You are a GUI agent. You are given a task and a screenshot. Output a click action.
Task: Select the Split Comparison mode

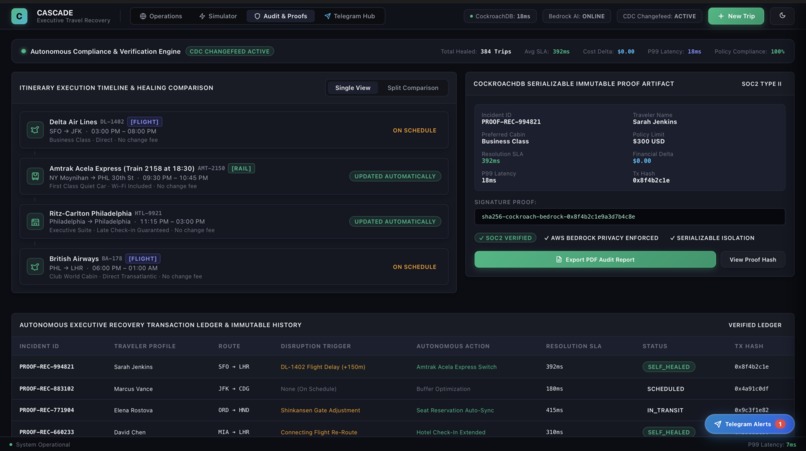tap(413, 88)
